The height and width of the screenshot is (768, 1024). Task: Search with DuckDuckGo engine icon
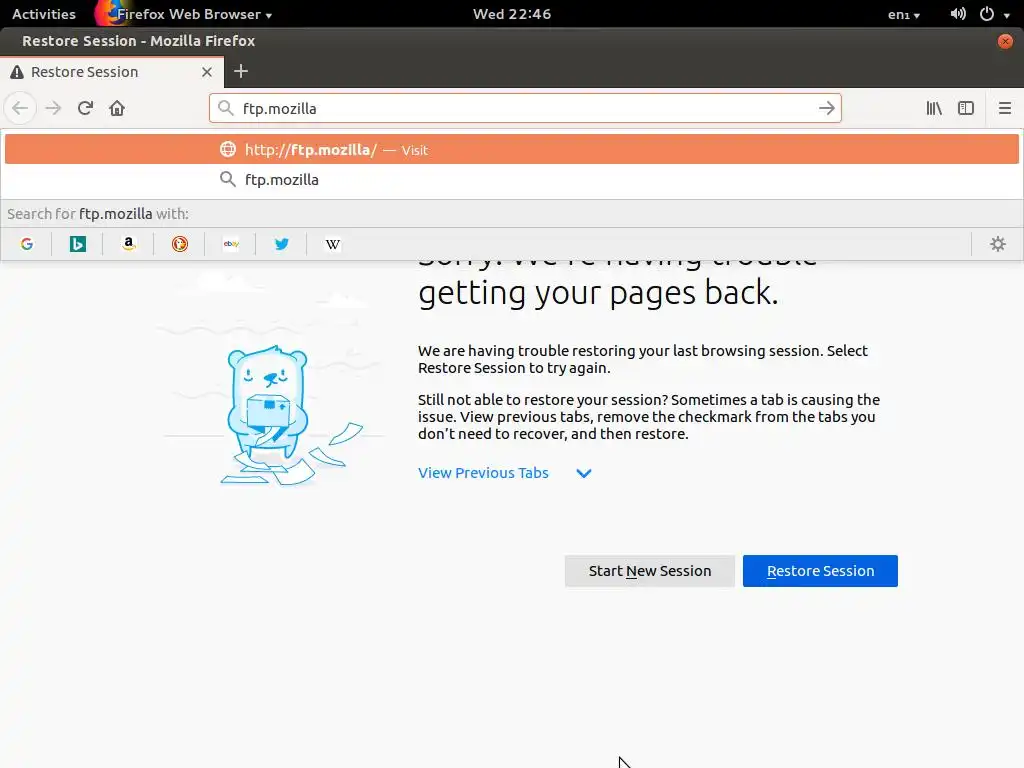pyautogui.click(x=180, y=244)
